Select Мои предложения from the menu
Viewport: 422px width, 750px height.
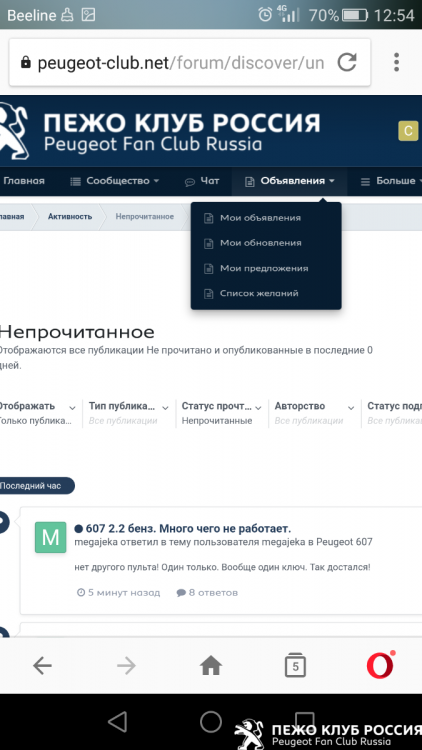264,268
